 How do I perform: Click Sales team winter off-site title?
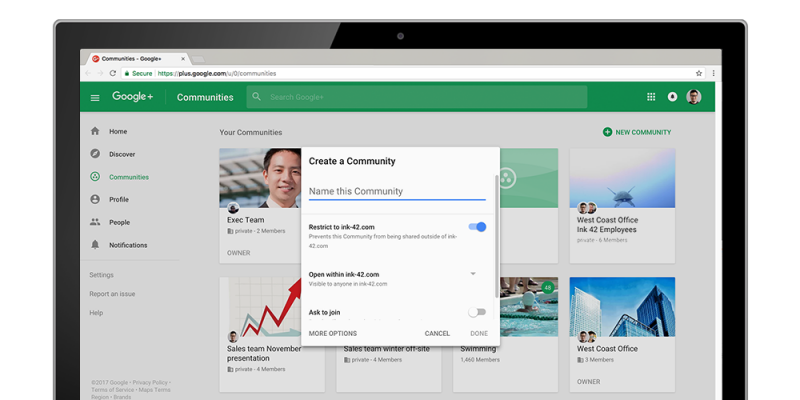[387, 349]
